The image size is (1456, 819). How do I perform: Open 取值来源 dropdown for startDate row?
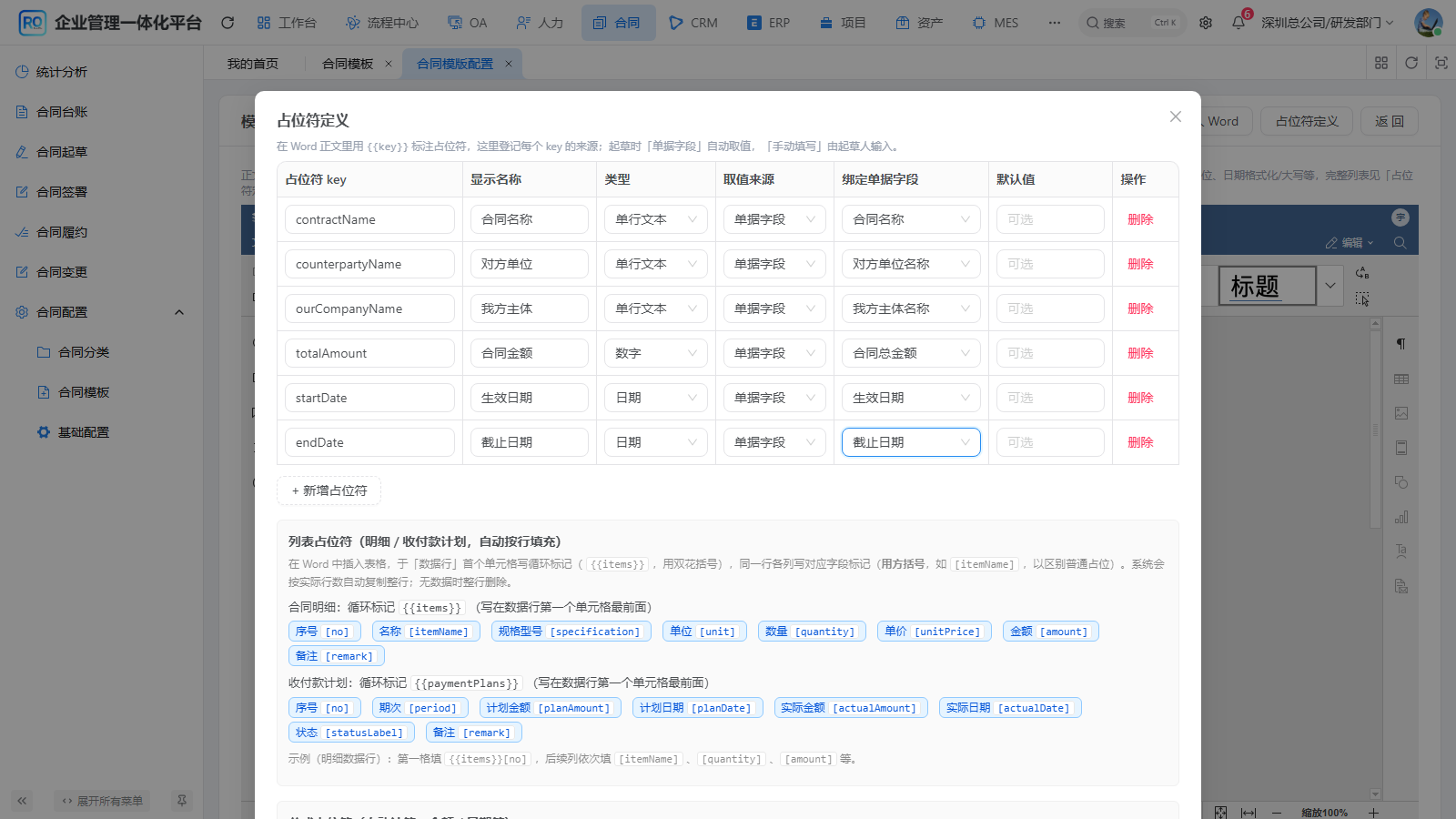pos(774,398)
